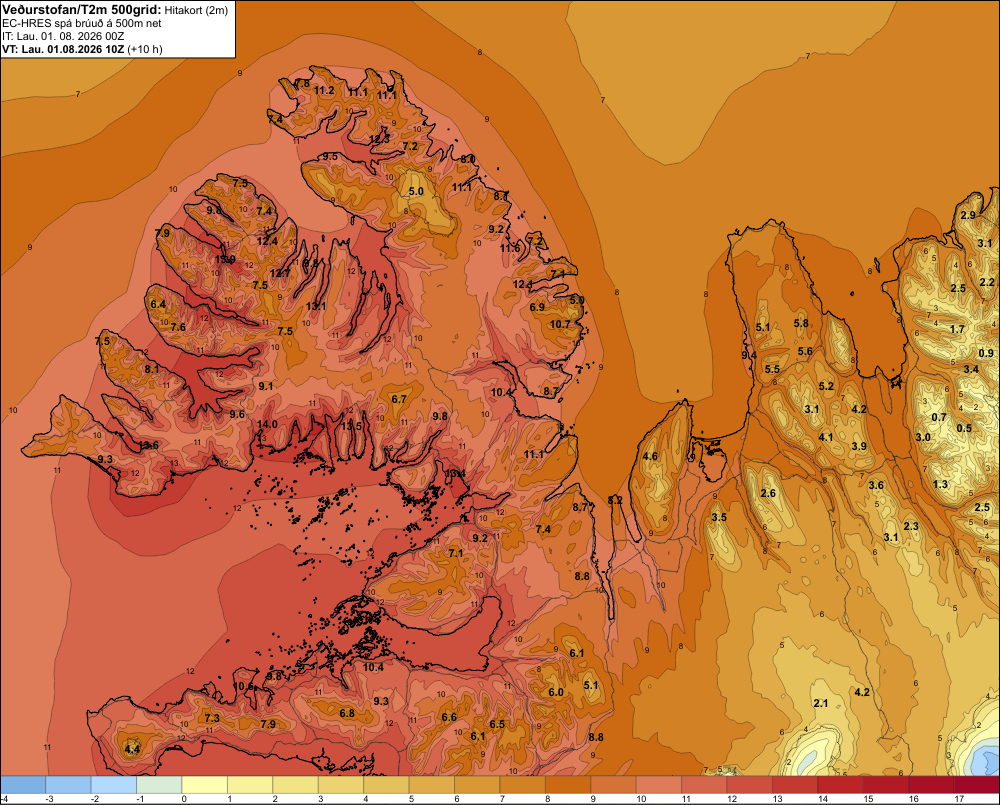The height and width of the screenshot is (805, 1000).
Task: Click the 2.2 temperature value
Action: [x=987, y=282]
